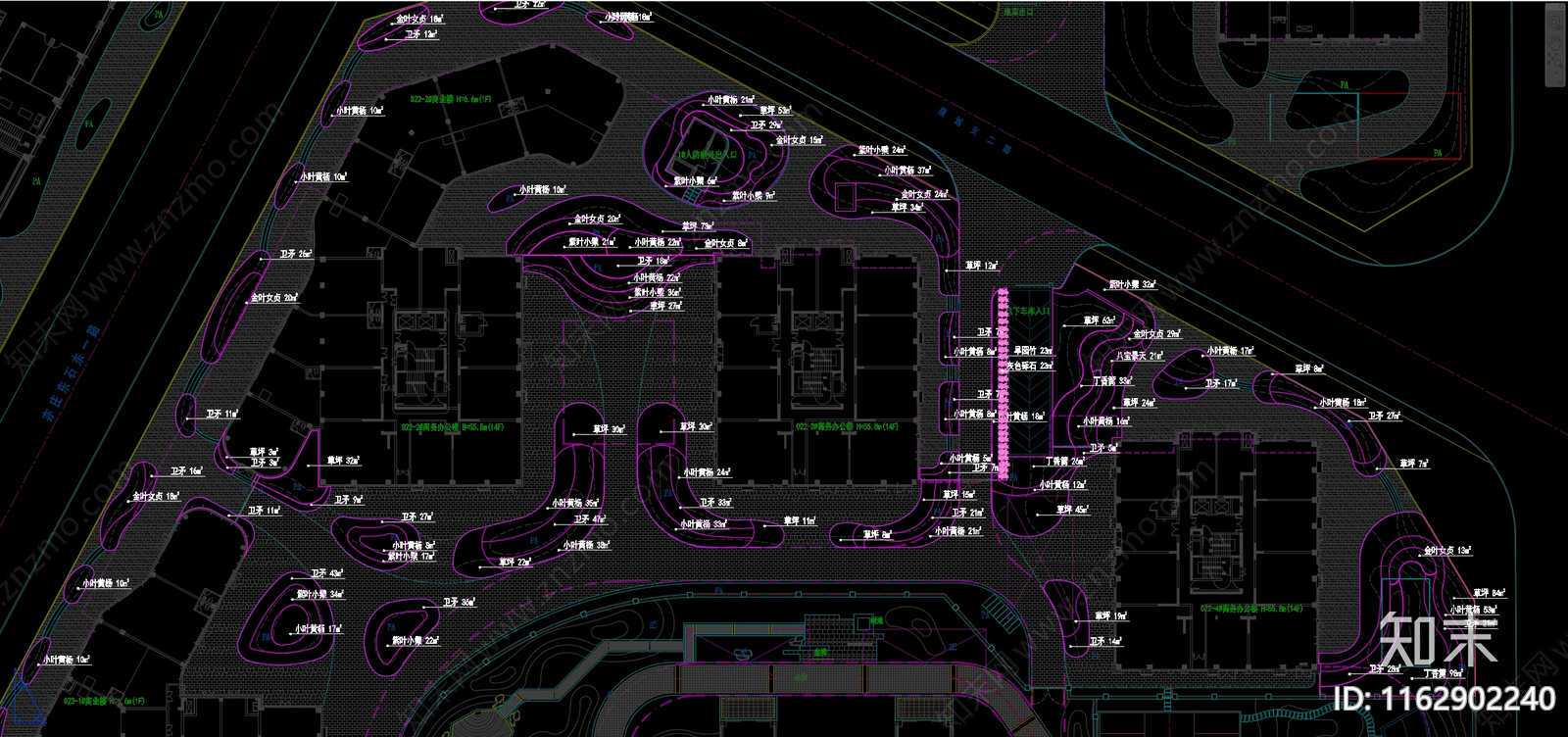Select the 紫叶小檗 6㎡ label
This screenshot has height=737, width=1568.
coord(696,181)
